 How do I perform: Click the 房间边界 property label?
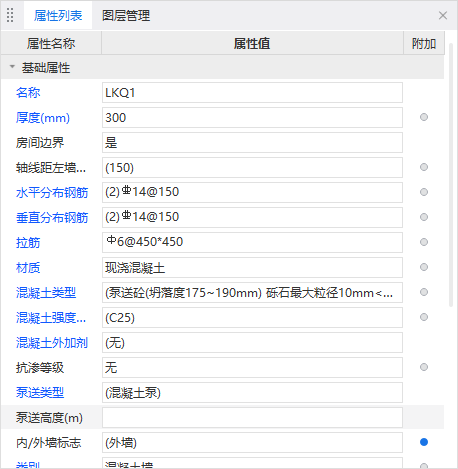[x=40, y=143]
